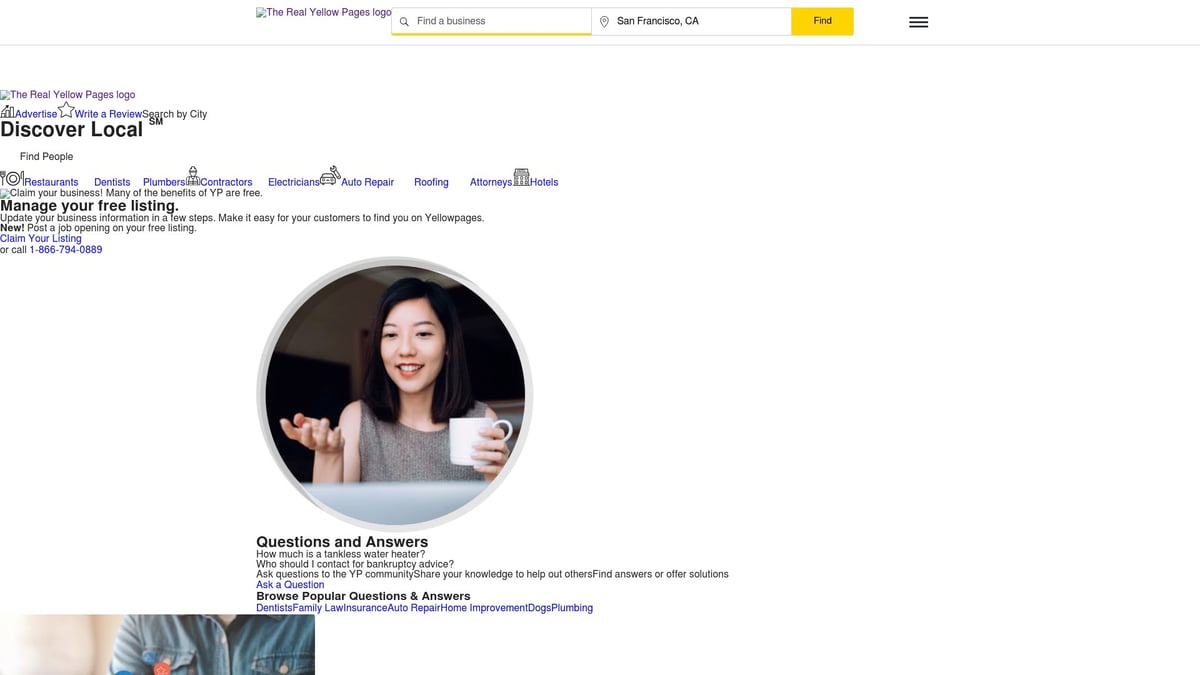Image resolution: width=1200 pixels, height=675 pixels.
Task: Click 'Who should I contact for bankruptcy advice?'
Action: pyautogui.click(x=355, y=564)
